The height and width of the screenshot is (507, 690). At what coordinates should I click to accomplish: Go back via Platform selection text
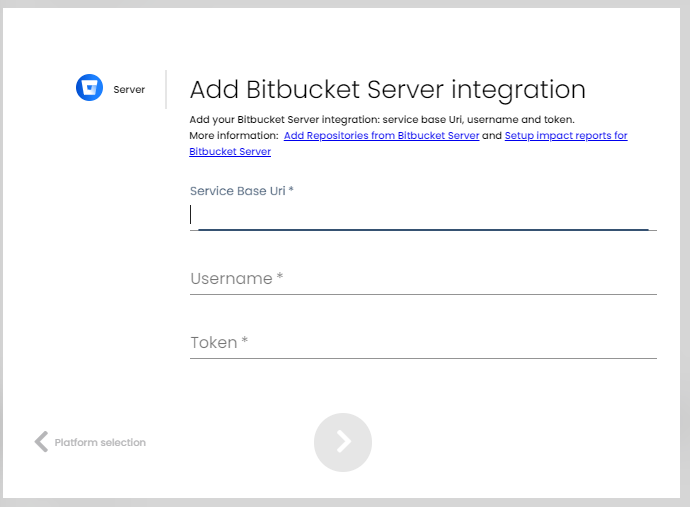[x=100, y=442]
